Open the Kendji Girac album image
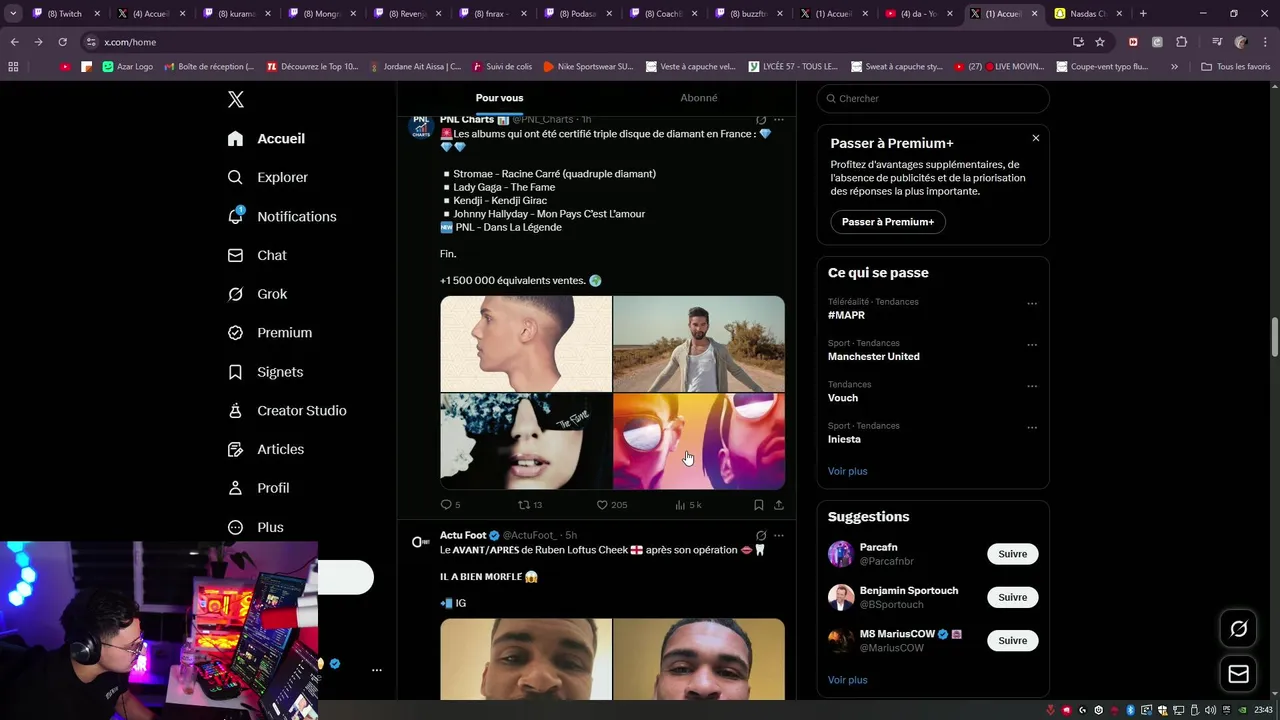This screenshot has height=720, width=1280. (x=699, y=343)
